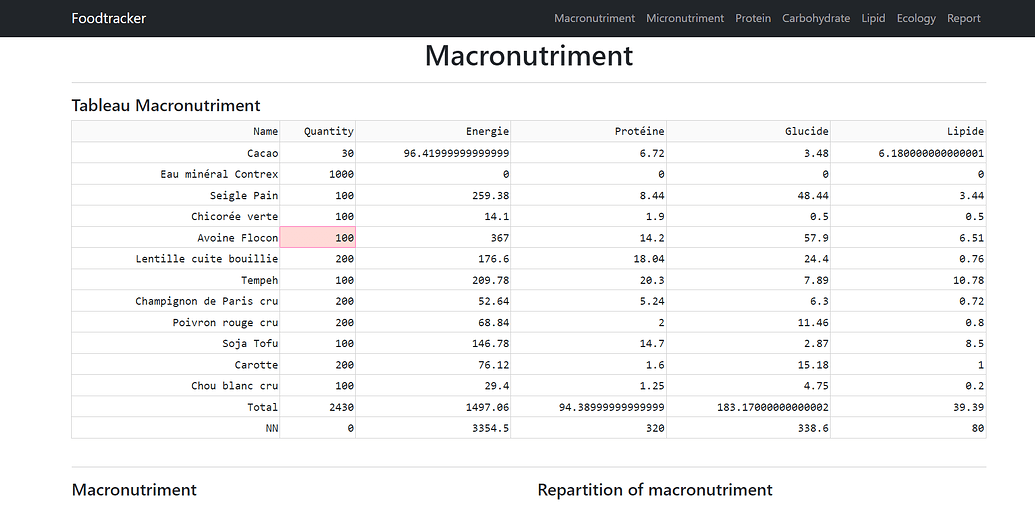The width and height of the screenshot is (1035, 513).
Task: Select the Lentille cuite bouillie name cell
Action: click(176, 259)
